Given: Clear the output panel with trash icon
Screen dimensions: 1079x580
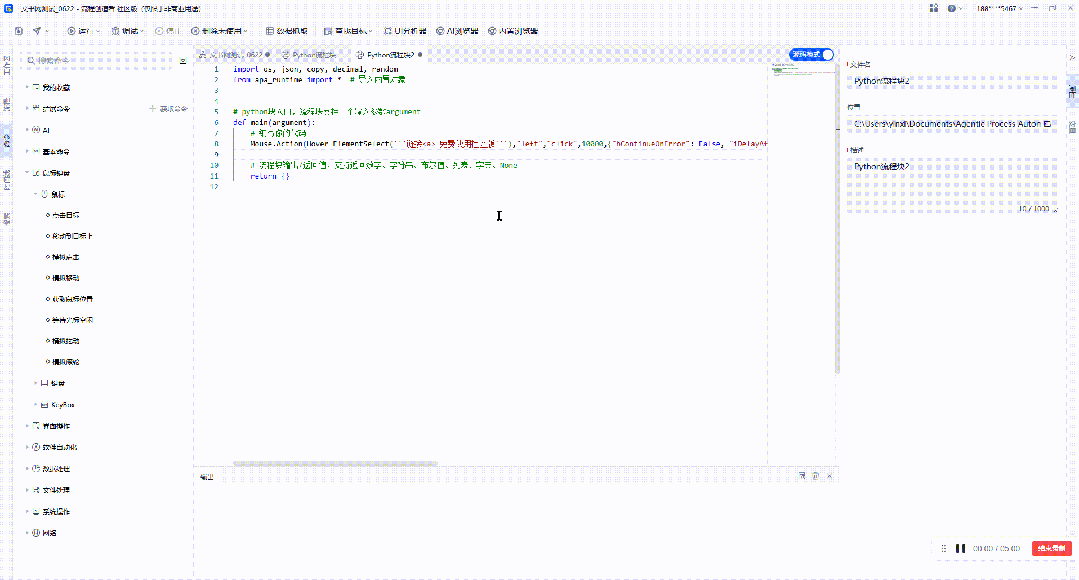Looking at the screenshot, I should pyautogui.click(x=815, y=476).
